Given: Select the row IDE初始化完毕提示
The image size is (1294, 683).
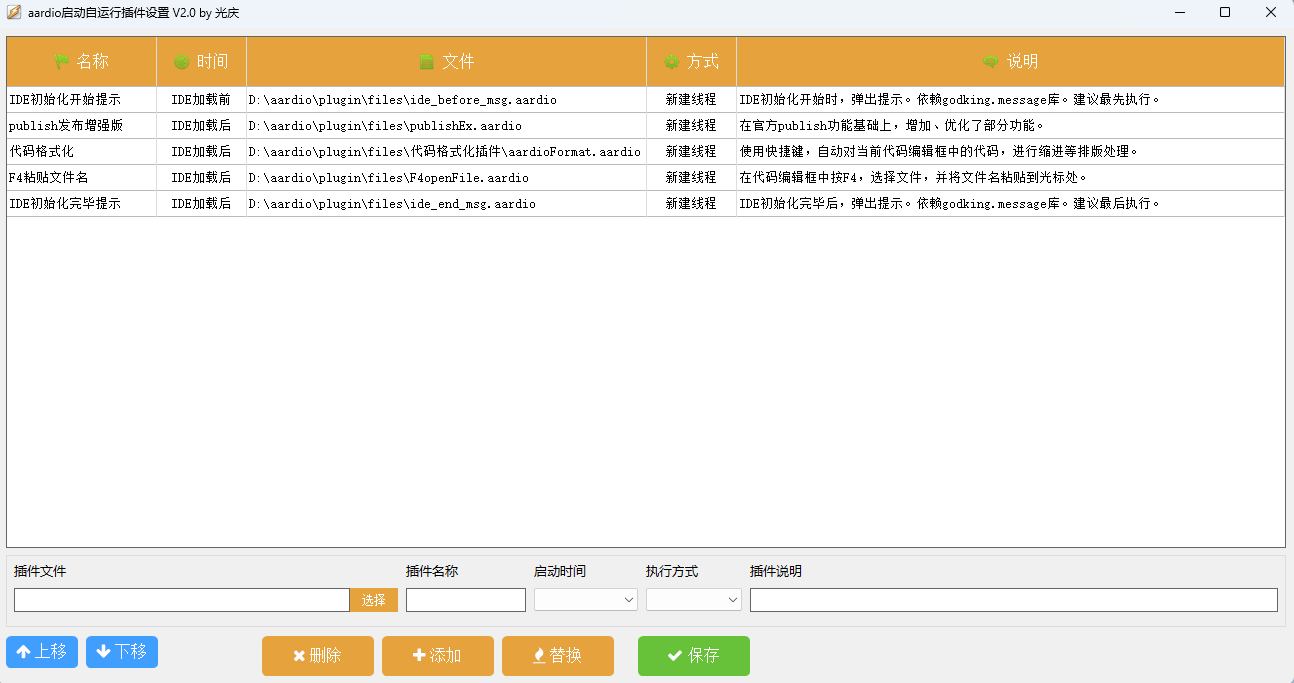Looking at the screenshot, I should (646, 204).
